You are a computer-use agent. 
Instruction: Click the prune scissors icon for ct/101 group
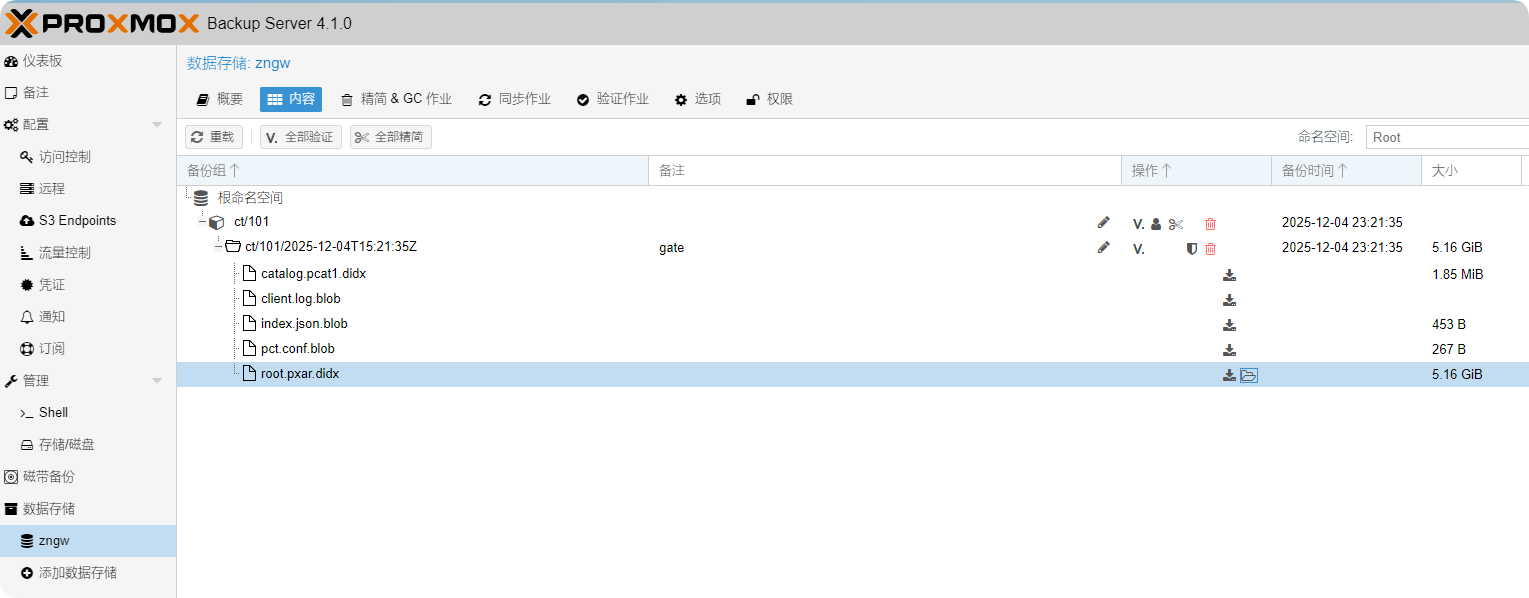(1176, 224)
